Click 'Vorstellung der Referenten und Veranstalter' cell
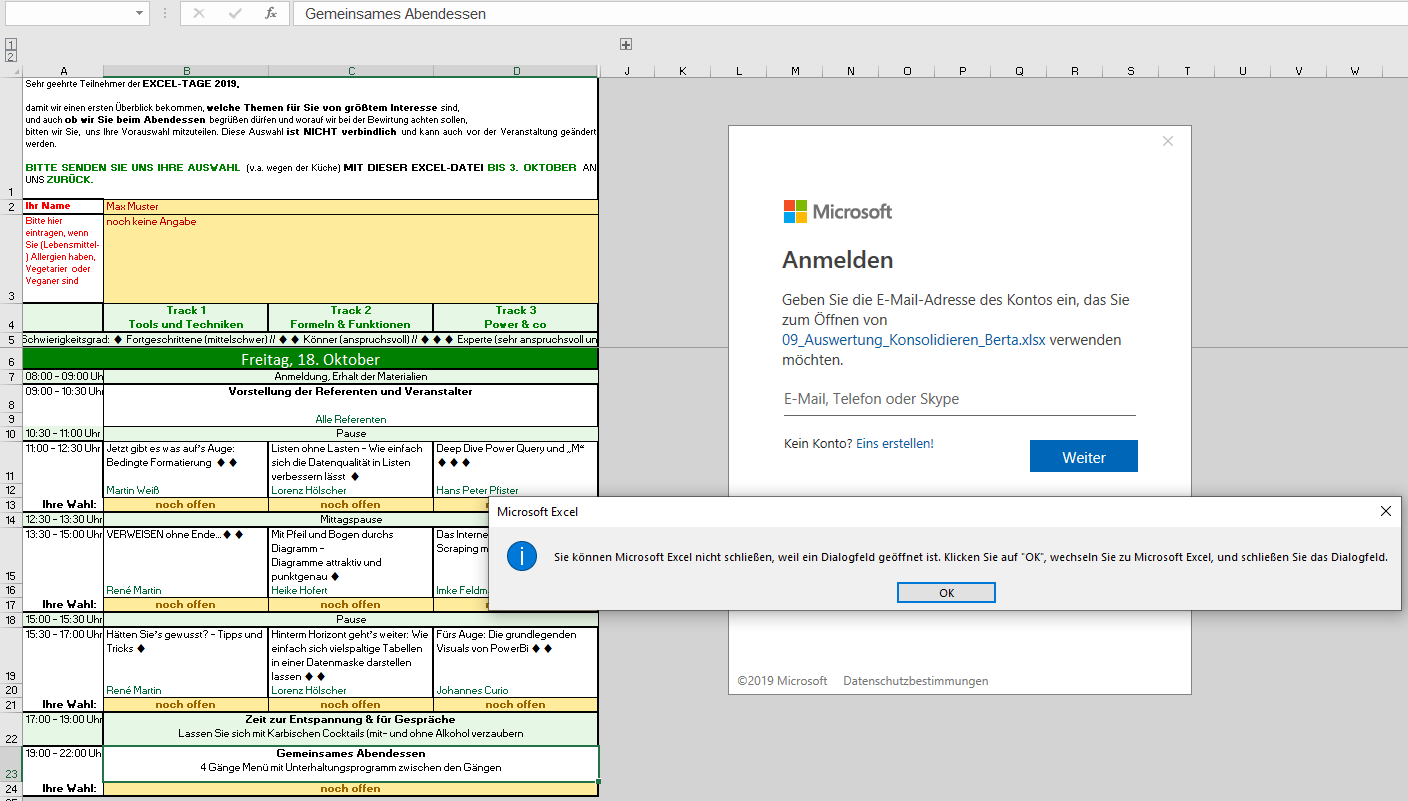 (x=350, y=398)
